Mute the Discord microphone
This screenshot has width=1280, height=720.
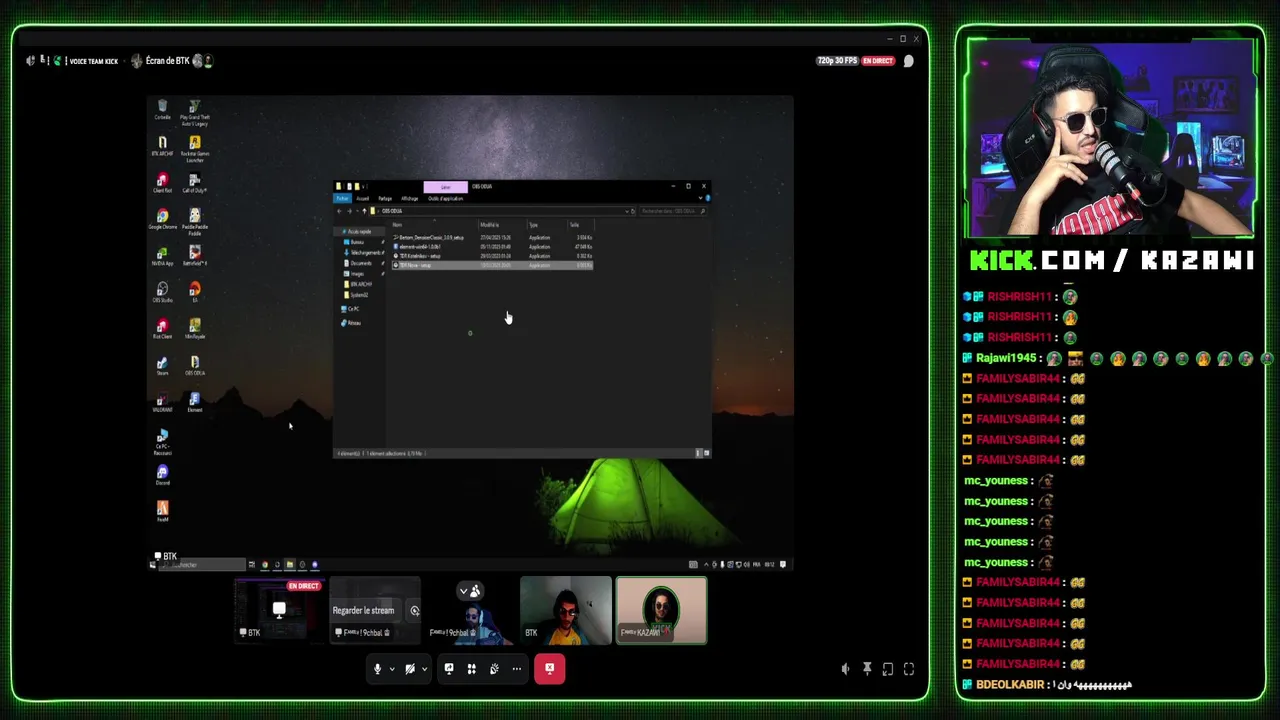pos(377,669)
